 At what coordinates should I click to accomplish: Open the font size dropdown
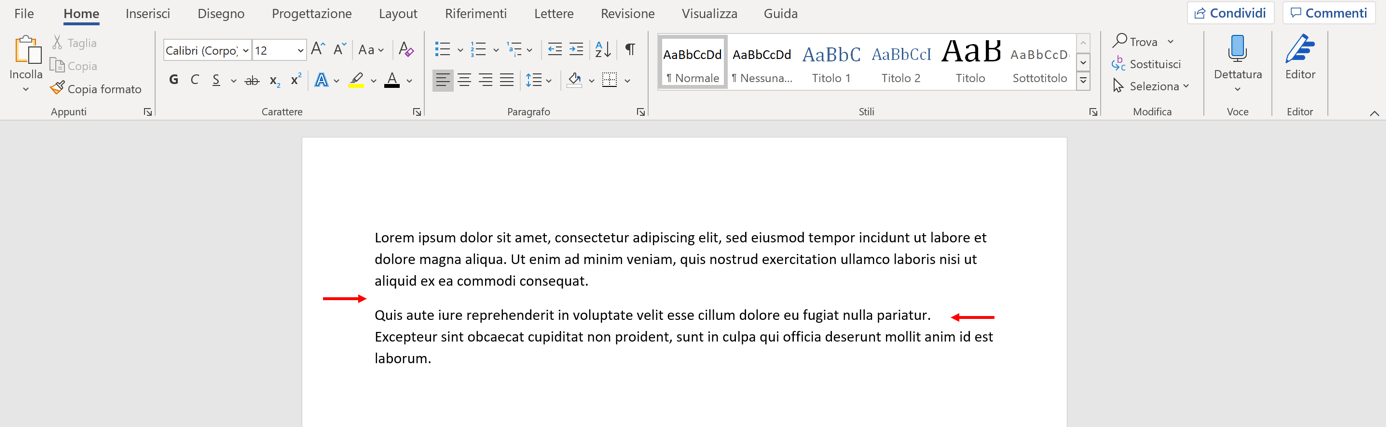coord(300,50)
